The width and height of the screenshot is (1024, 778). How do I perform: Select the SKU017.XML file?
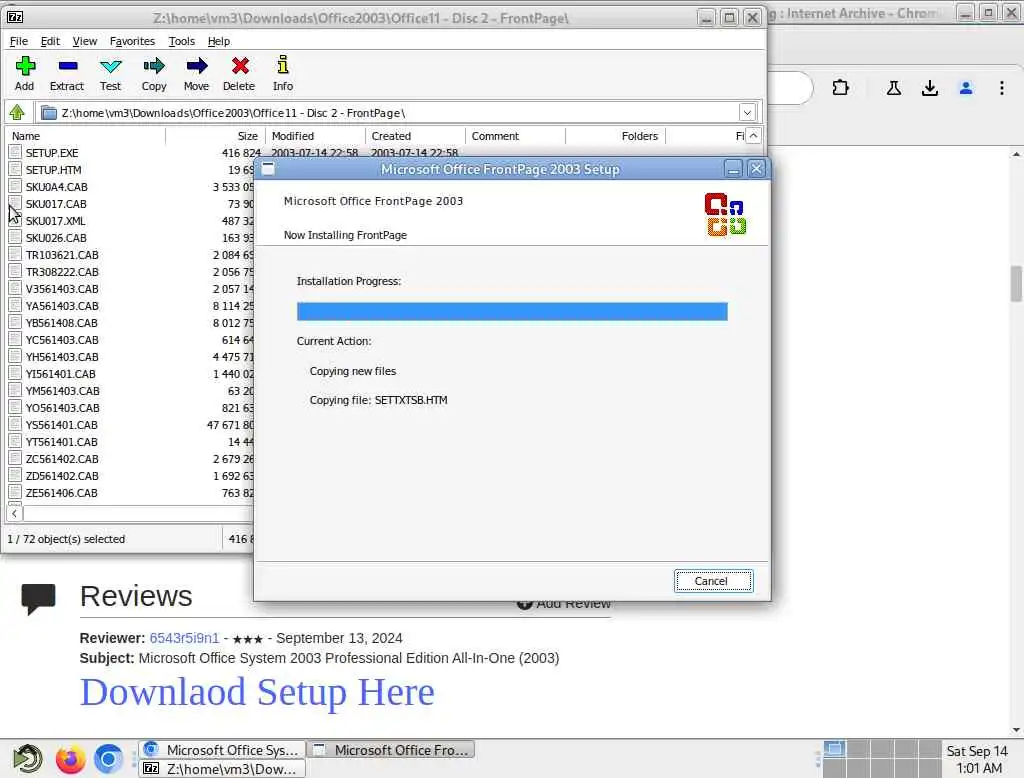(x=56, y=221)
